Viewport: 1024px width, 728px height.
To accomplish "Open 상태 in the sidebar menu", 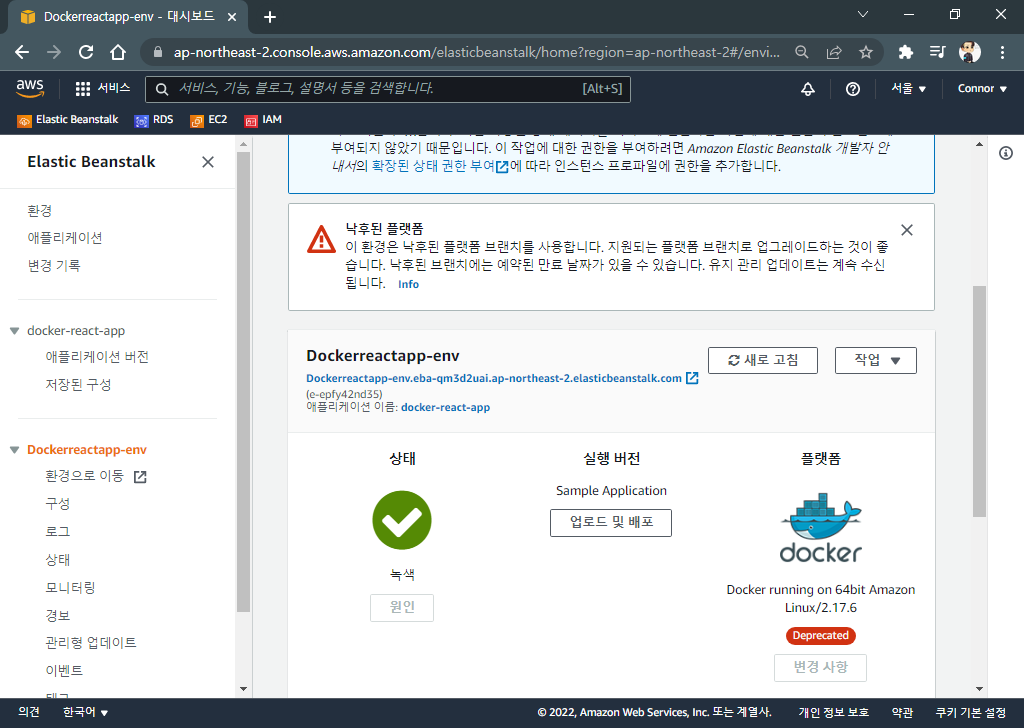I will [x=57, y=560].
